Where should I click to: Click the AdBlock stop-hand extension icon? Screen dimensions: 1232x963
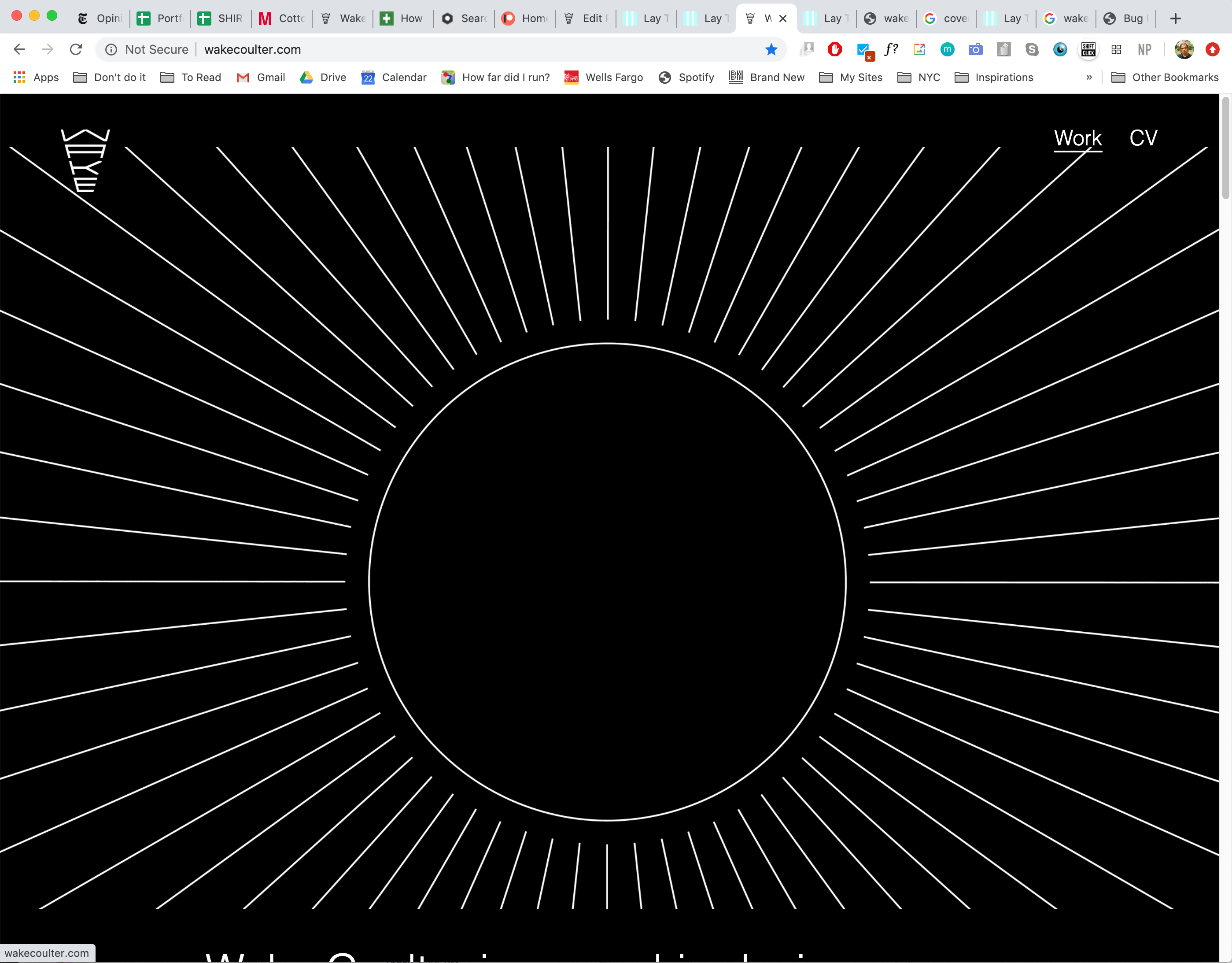835,50
